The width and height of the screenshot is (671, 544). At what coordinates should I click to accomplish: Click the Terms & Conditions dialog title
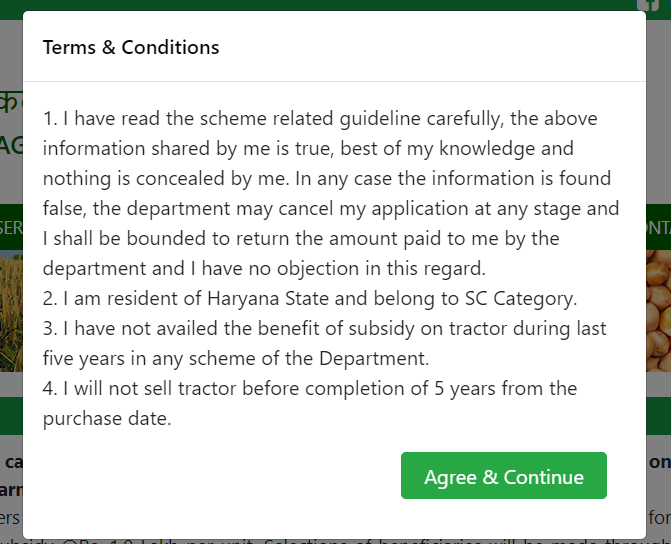(x=131, y=47)
